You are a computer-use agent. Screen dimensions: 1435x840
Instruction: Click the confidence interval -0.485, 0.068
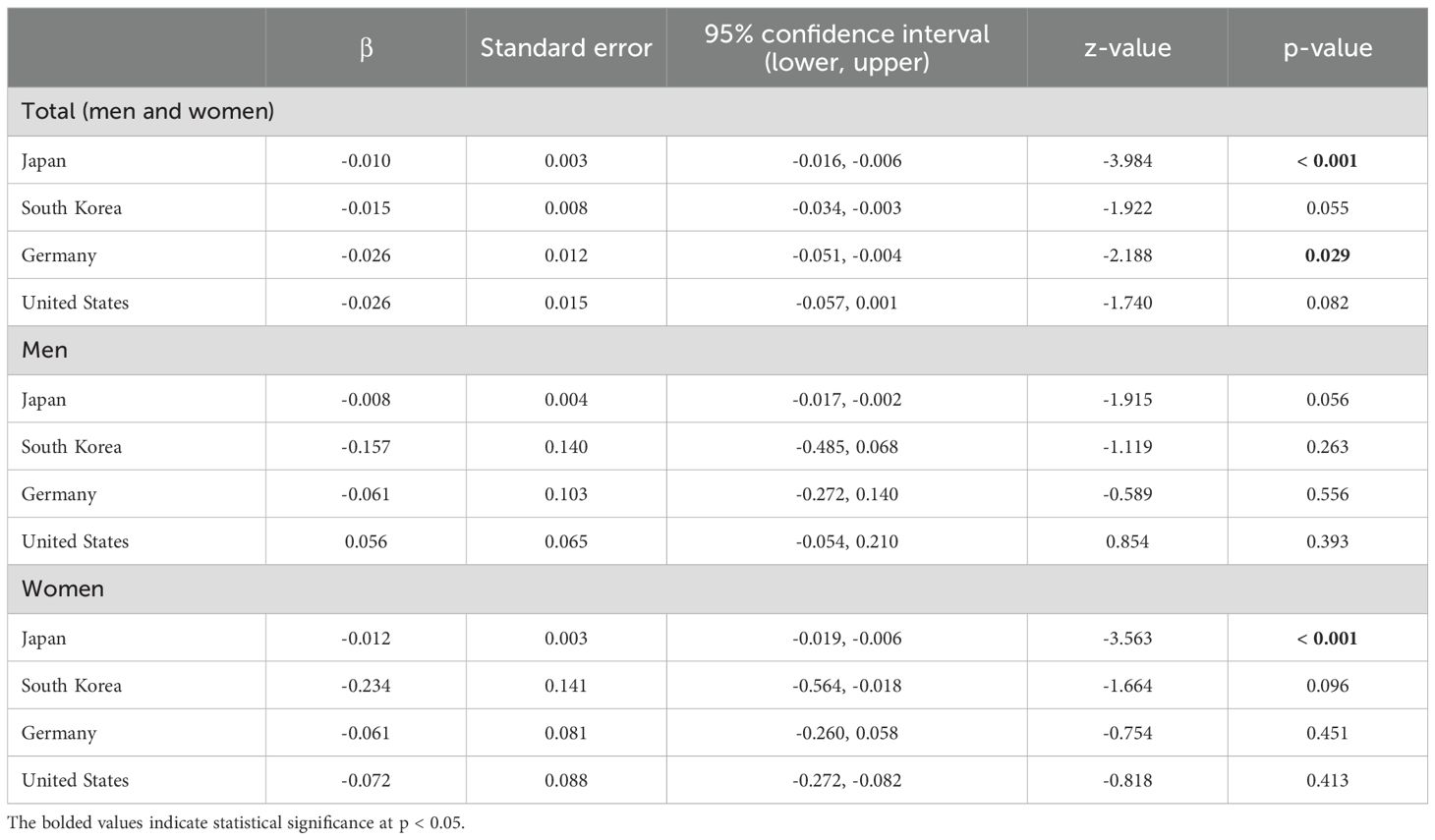click(846, 447)
